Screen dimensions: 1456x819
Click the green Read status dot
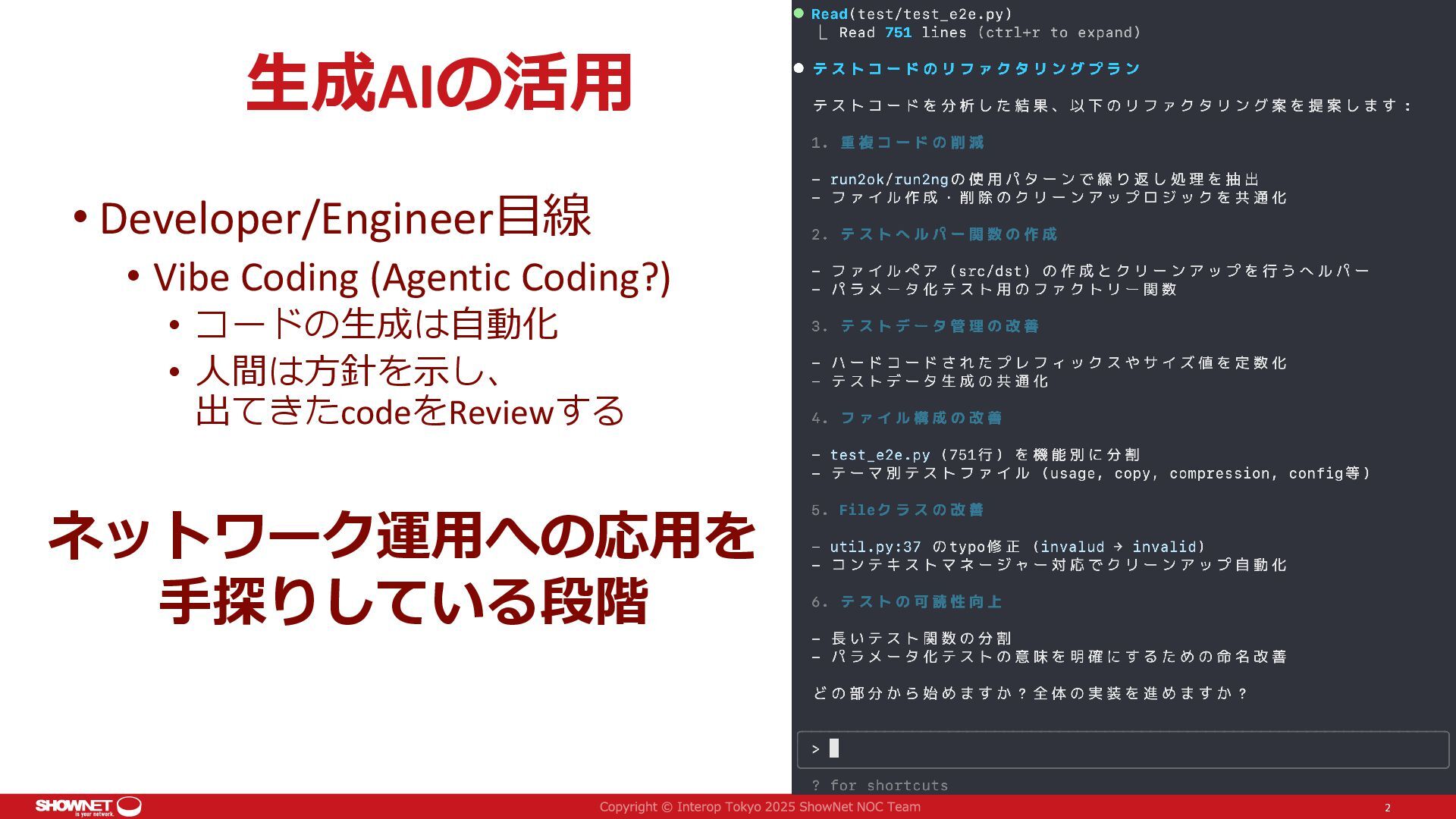[x=799, y=14]
